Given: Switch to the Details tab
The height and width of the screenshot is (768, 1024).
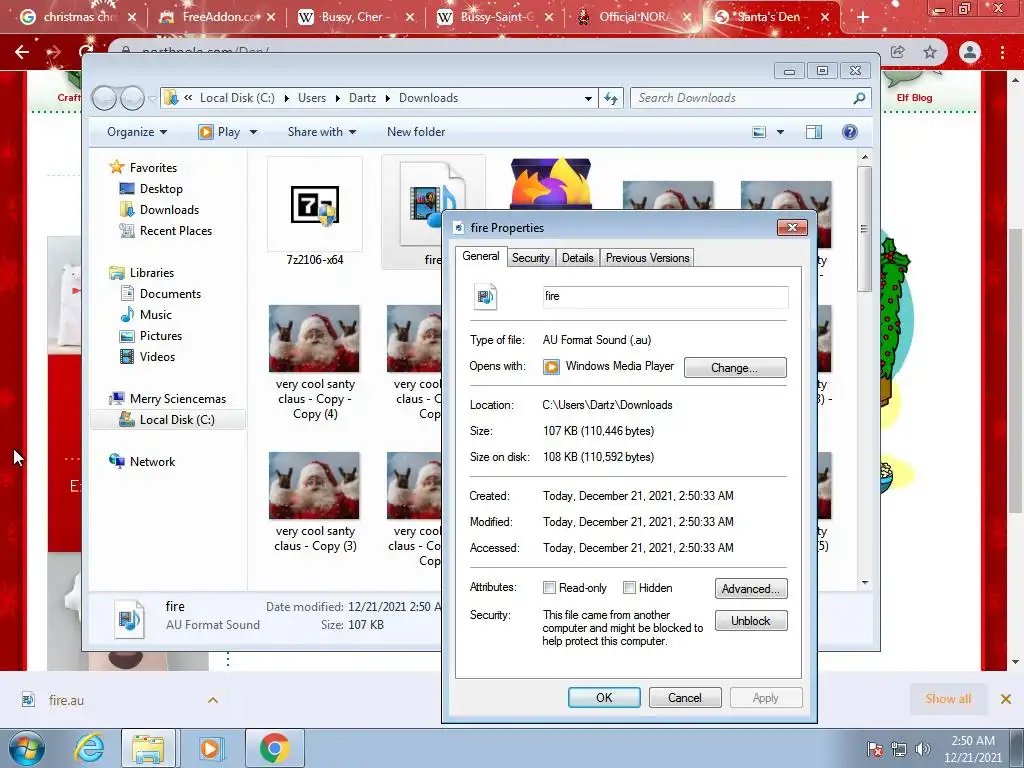Looking at the screenshot, I should (577, 258).
